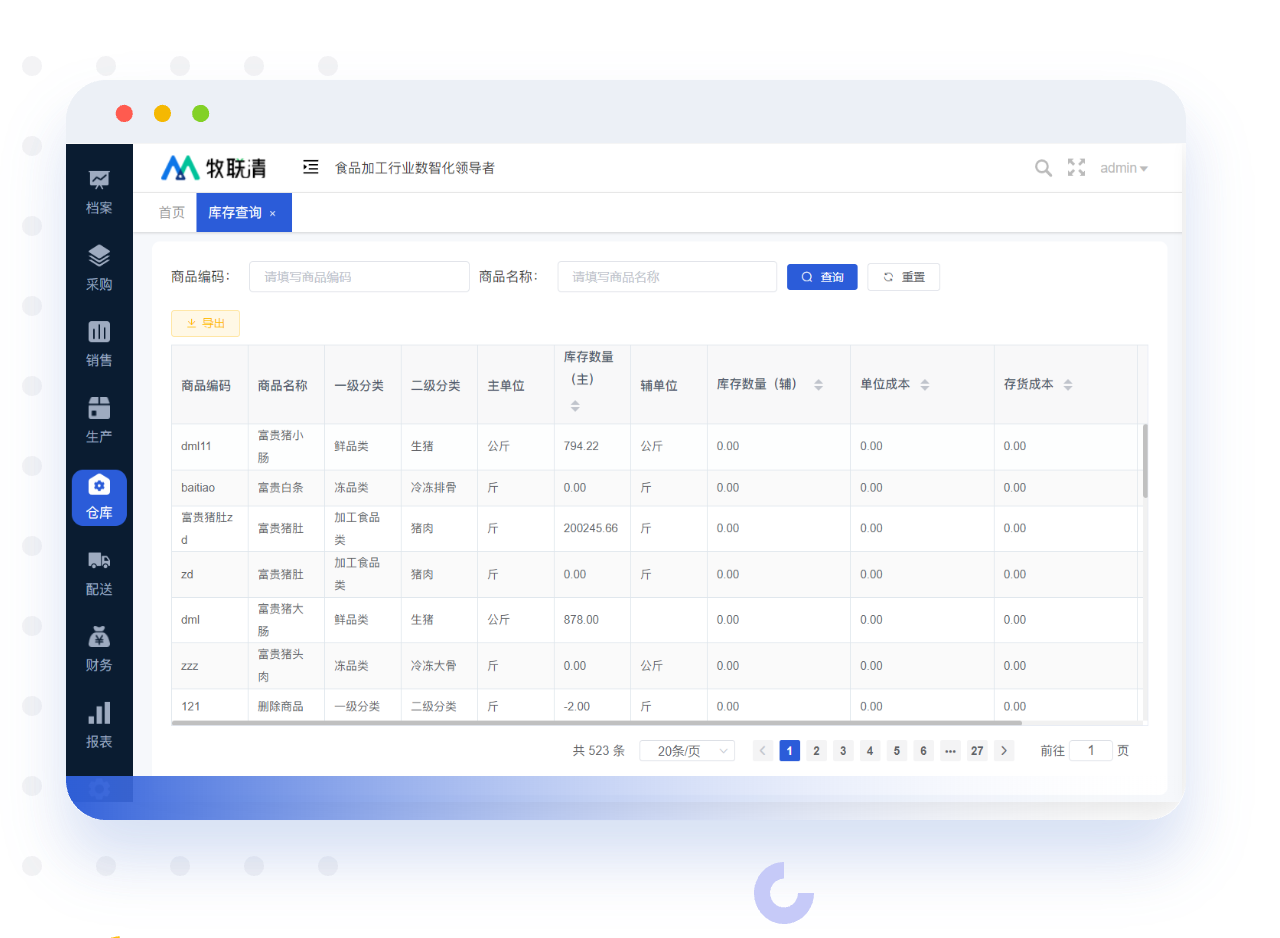The height and width of the screenshot is (938, 1280).
Task: Click the 商品编码 input field
Action: [359, 277]
